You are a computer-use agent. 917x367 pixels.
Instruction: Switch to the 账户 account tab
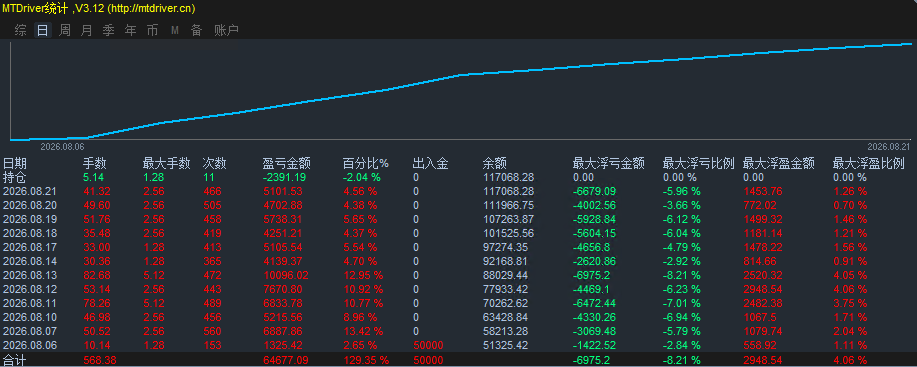click(x=226, y=30)
